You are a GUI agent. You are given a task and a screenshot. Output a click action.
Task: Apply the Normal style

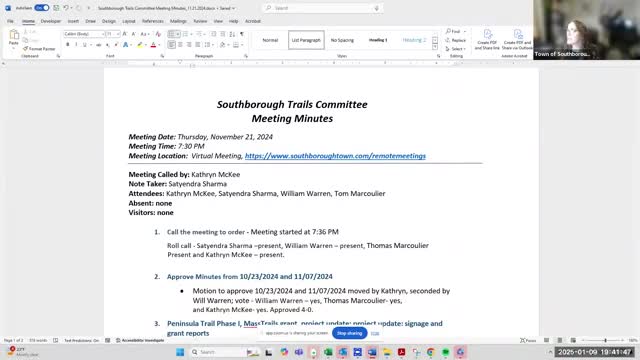point(270,40)
